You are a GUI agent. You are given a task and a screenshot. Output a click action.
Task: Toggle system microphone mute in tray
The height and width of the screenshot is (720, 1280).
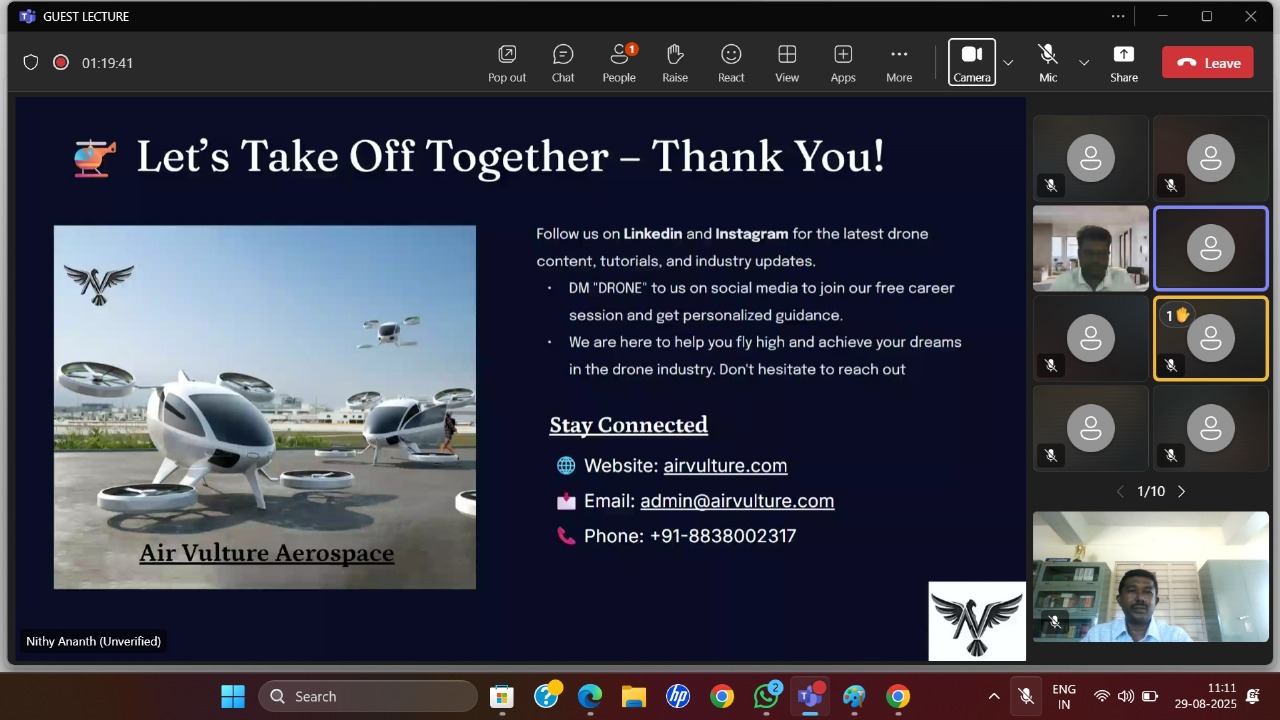[1025, 696]
